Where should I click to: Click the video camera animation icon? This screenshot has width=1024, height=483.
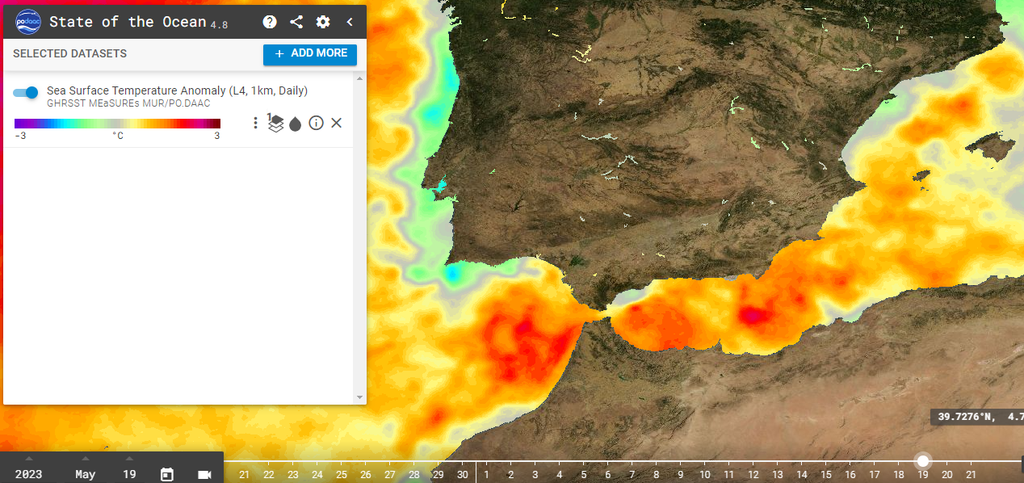point(205,474)
